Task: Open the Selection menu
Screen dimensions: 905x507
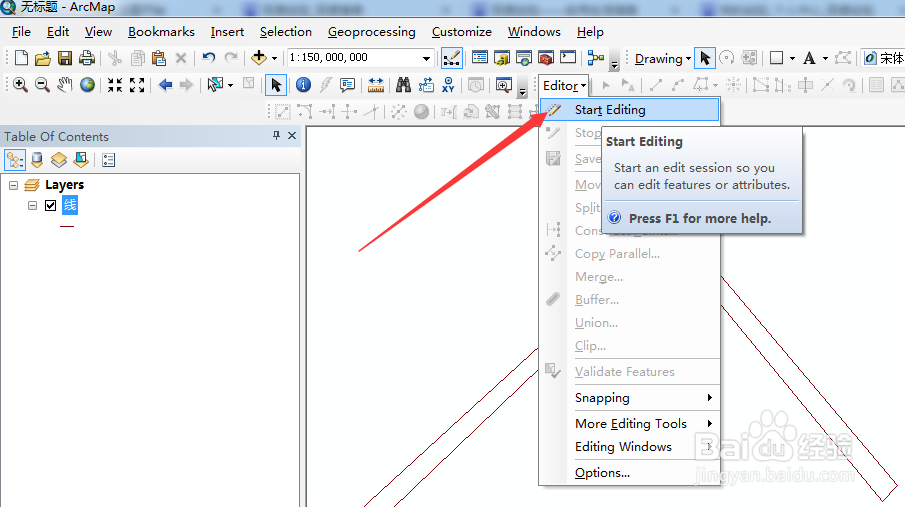Action: [286, 32]
